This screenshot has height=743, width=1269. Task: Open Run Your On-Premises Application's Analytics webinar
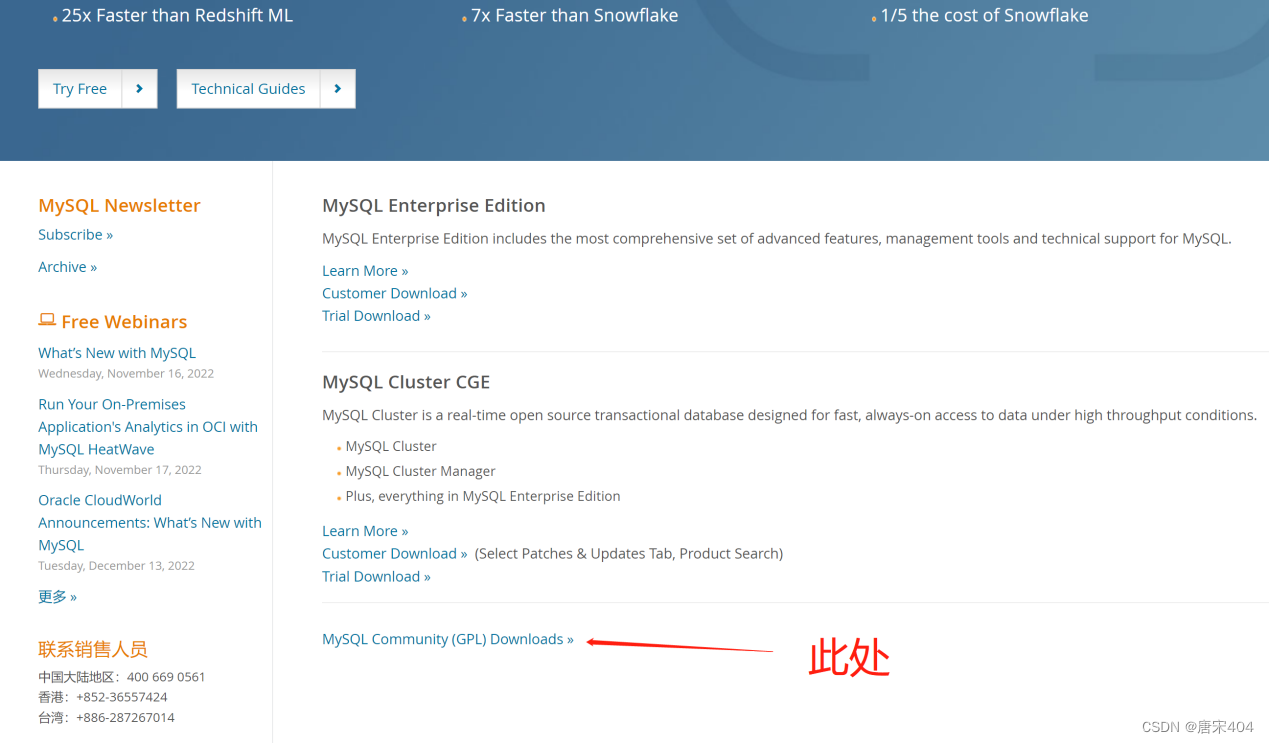click(148, 427)
